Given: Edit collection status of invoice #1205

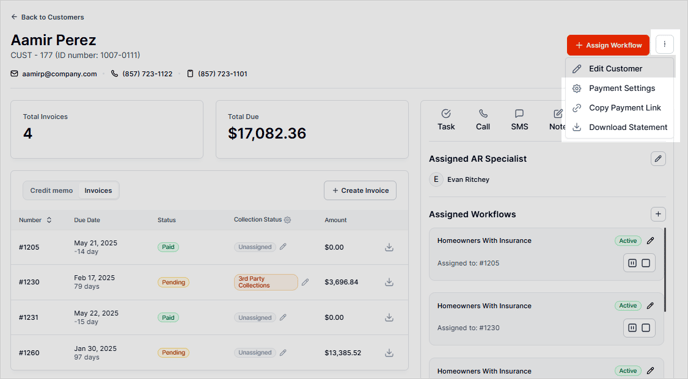Looking at the screenshot, I should (283, 247).
